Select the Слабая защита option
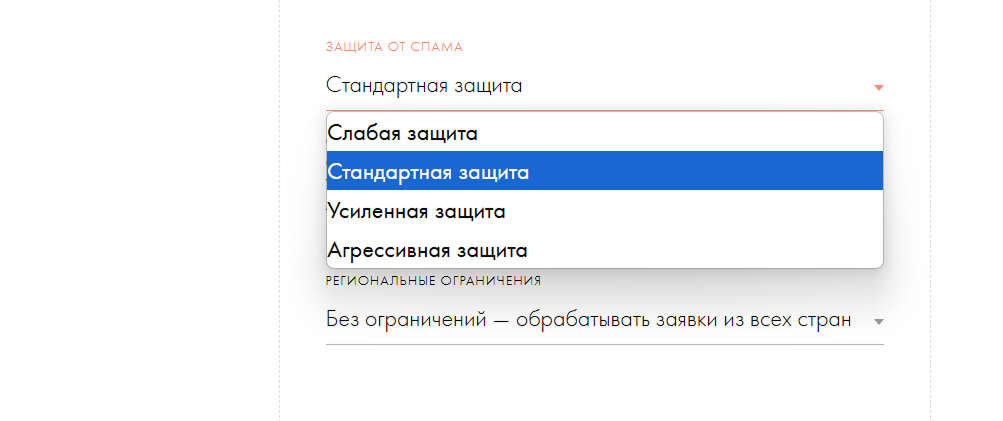Screen dimensions: 1003x421 (x=604, y=133)
